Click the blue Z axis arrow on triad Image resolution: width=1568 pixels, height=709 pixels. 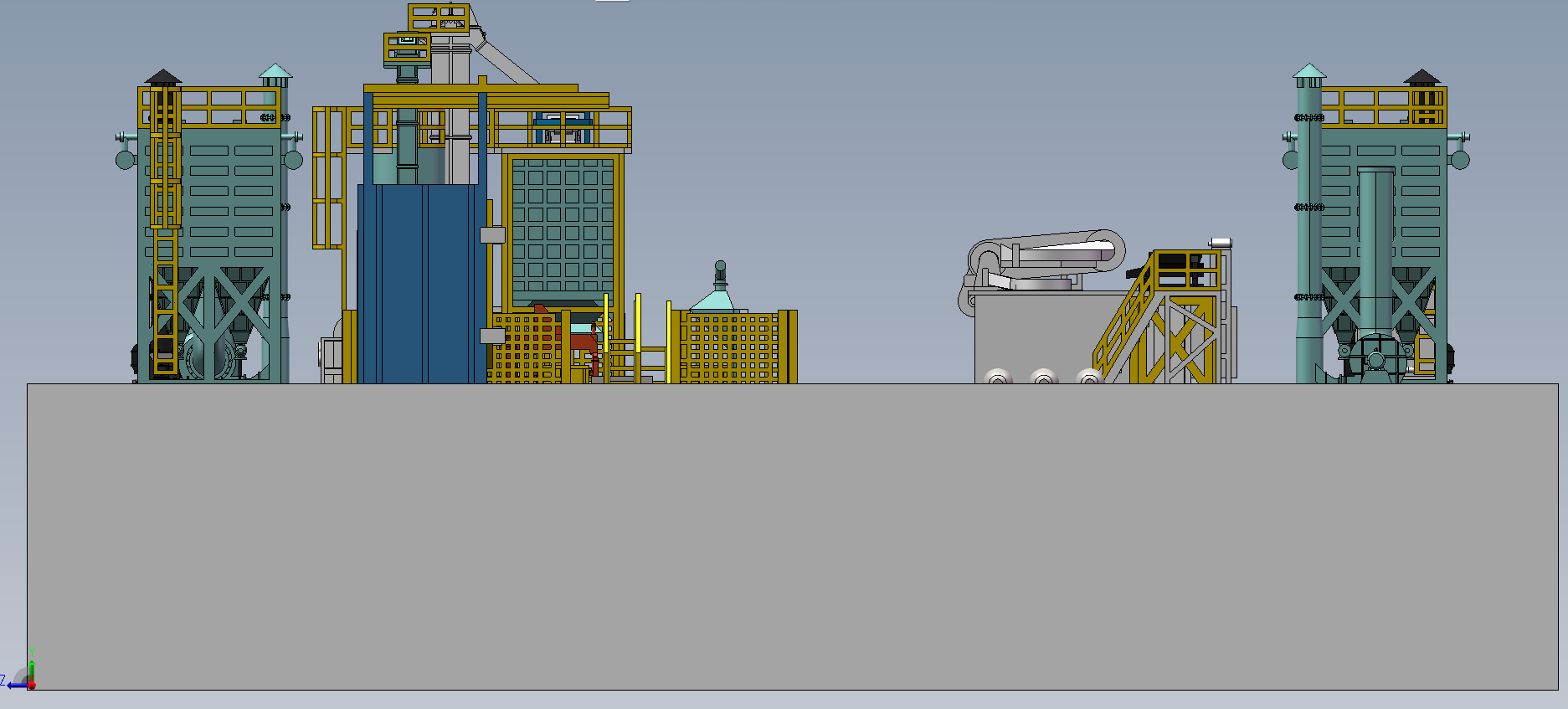(x=13, y=685)
